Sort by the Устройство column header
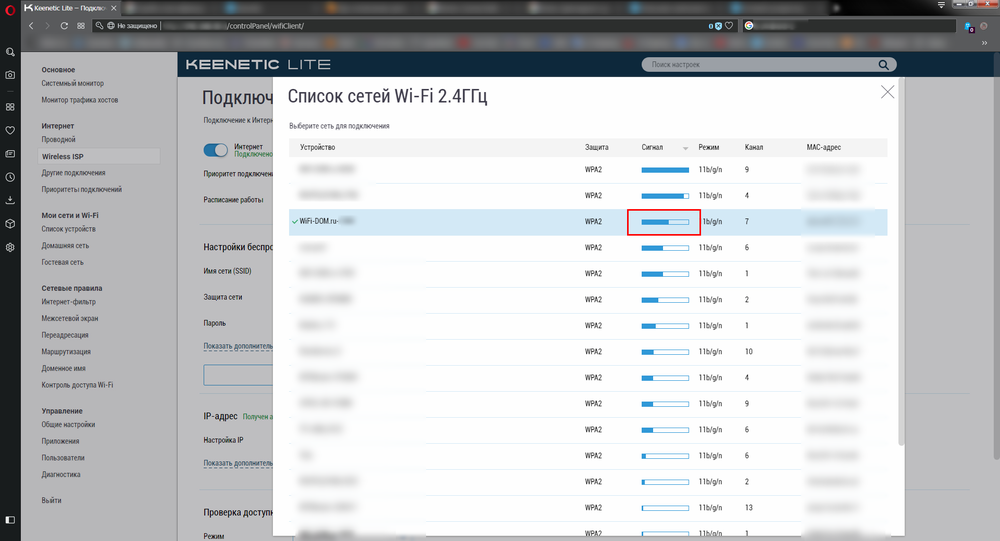The image size is (1000, 541). pos(318,147)
